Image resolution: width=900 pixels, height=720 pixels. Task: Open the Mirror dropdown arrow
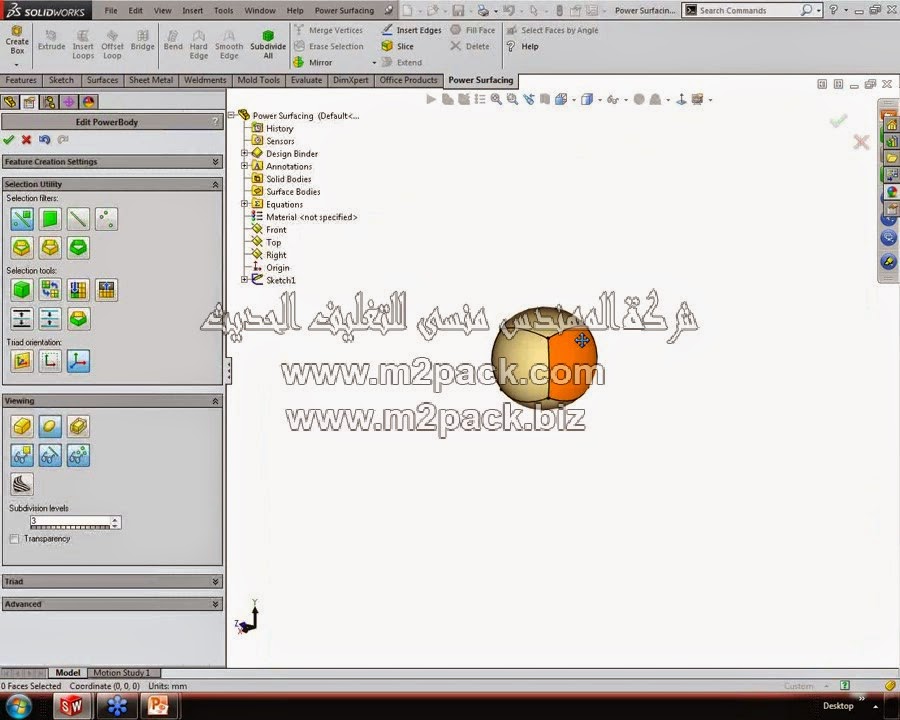tap(374, 63)
